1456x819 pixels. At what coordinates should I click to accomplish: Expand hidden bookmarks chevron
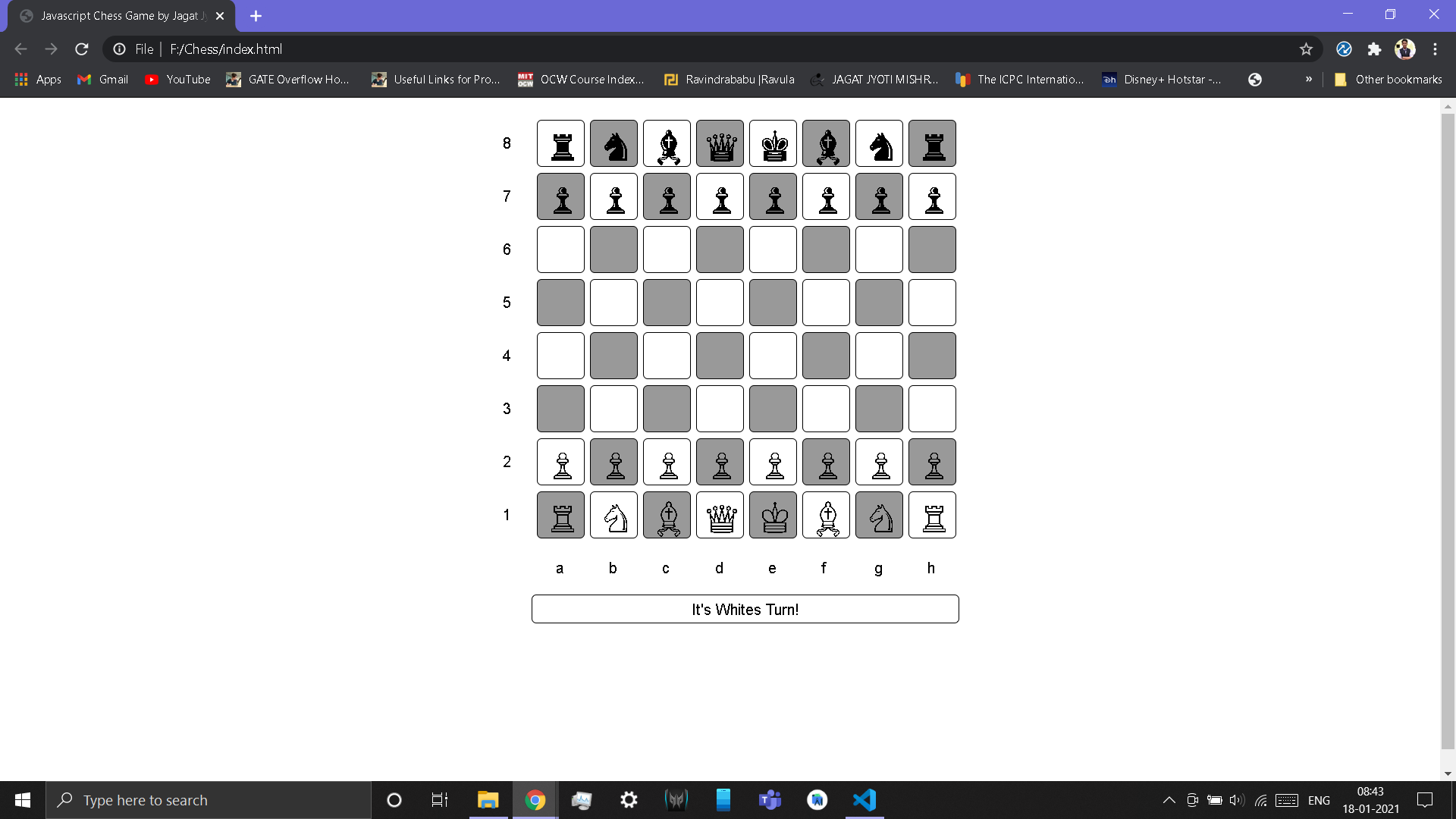click(1308, 79)
